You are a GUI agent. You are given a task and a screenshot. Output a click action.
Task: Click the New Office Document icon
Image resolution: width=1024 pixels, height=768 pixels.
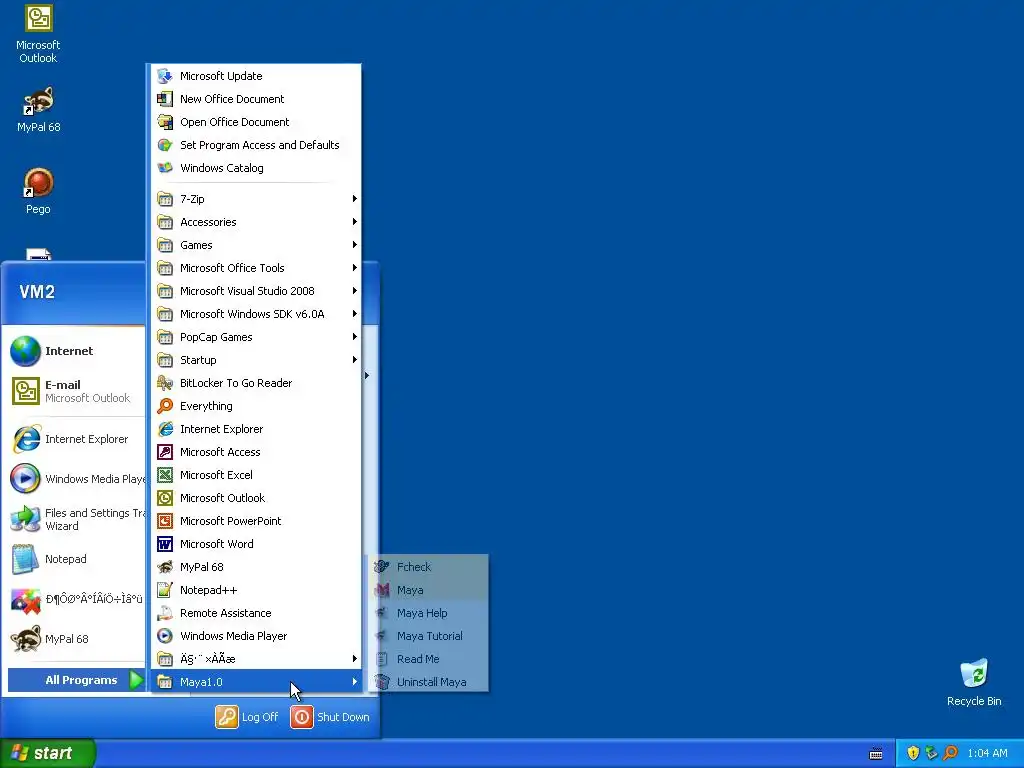[165, 99]
